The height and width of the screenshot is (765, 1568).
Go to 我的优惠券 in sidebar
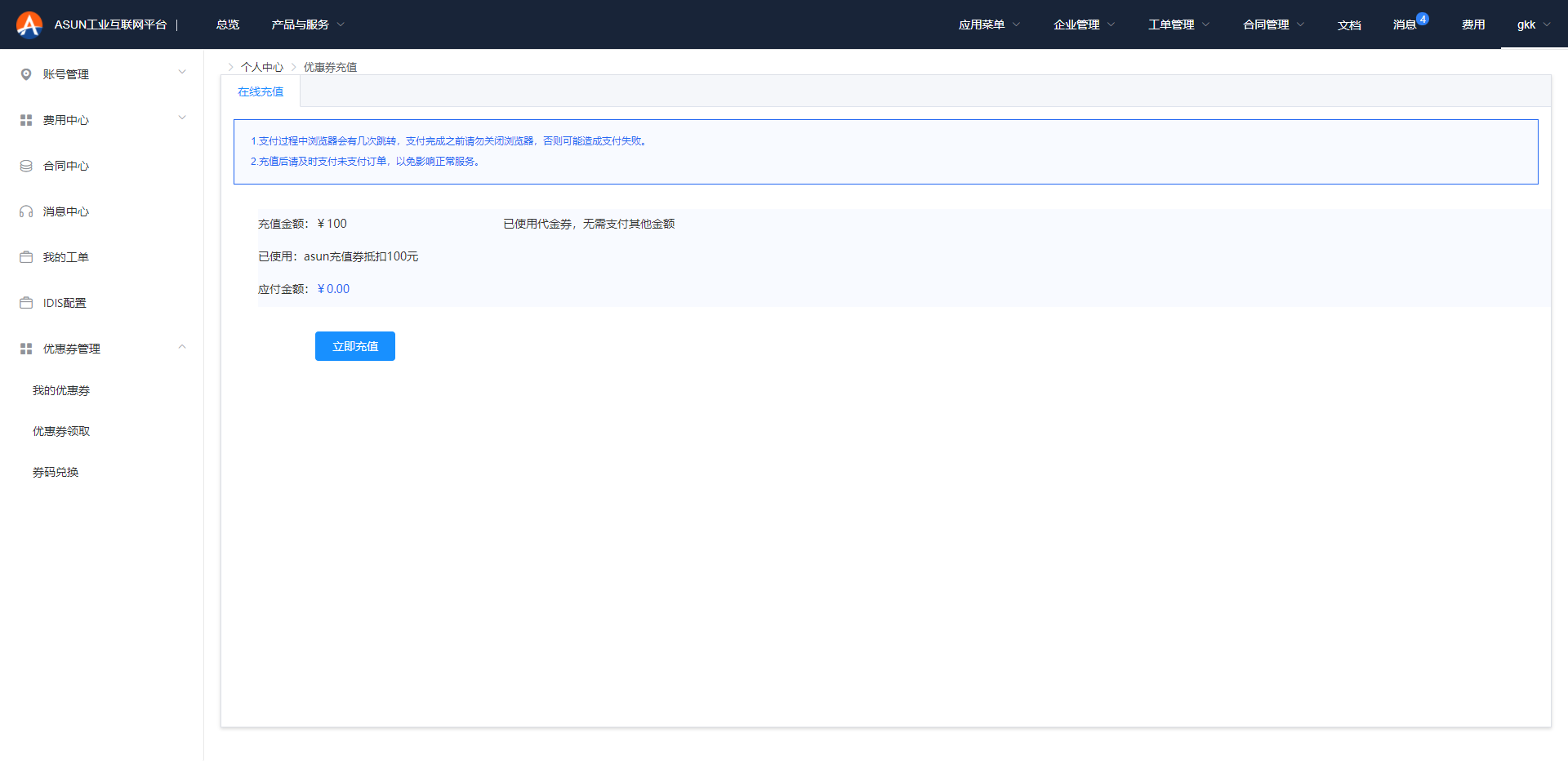[61, 390]
